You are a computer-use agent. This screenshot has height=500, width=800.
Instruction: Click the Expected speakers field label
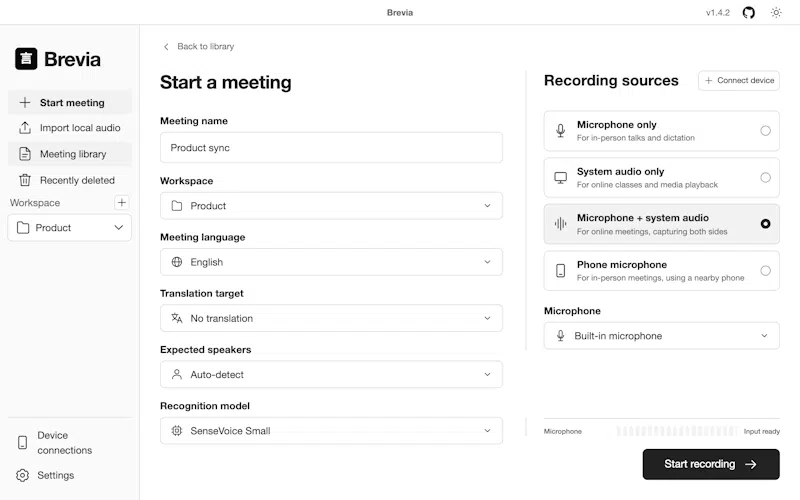[x=205, y=349]
